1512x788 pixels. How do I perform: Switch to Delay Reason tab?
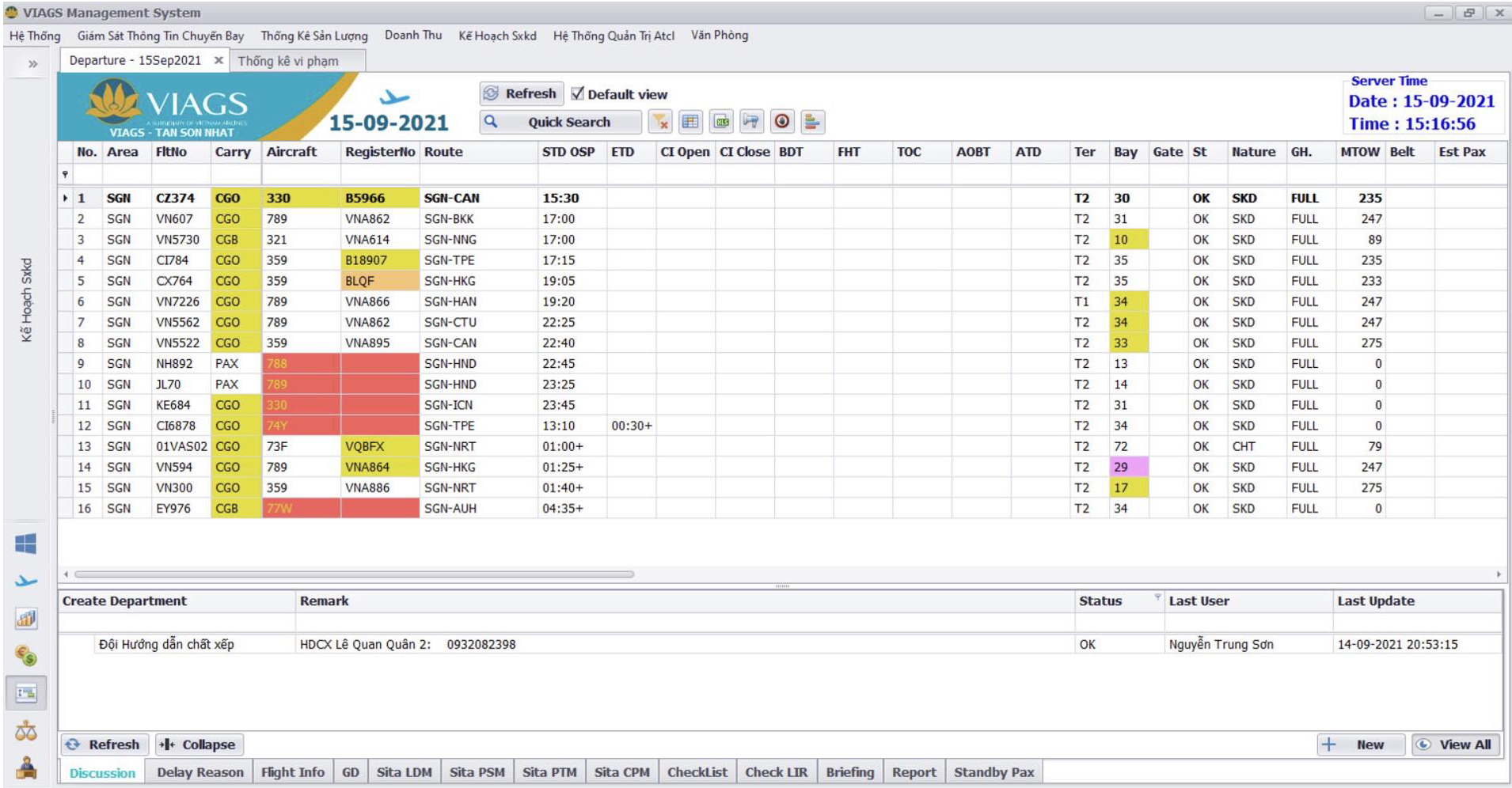[x=200, y=772]
